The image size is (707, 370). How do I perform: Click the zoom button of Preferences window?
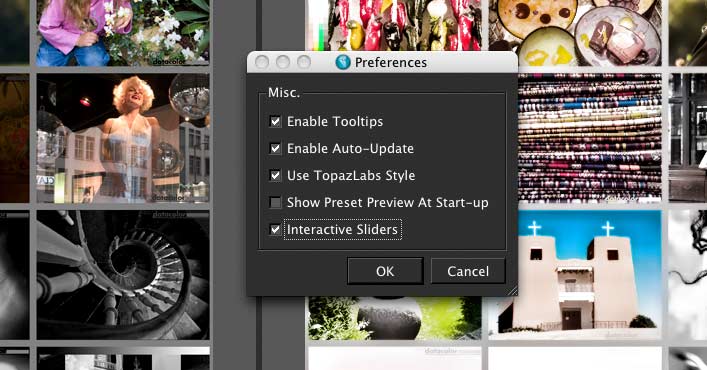pos(303,62)
